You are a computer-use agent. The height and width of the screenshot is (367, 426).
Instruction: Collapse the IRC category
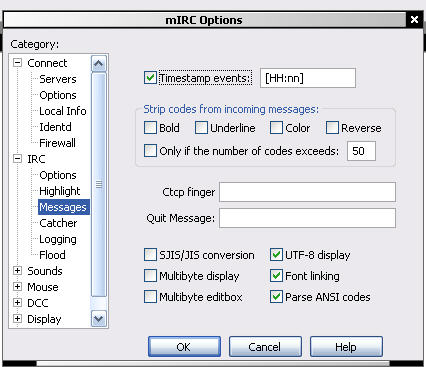coord(17,159)
